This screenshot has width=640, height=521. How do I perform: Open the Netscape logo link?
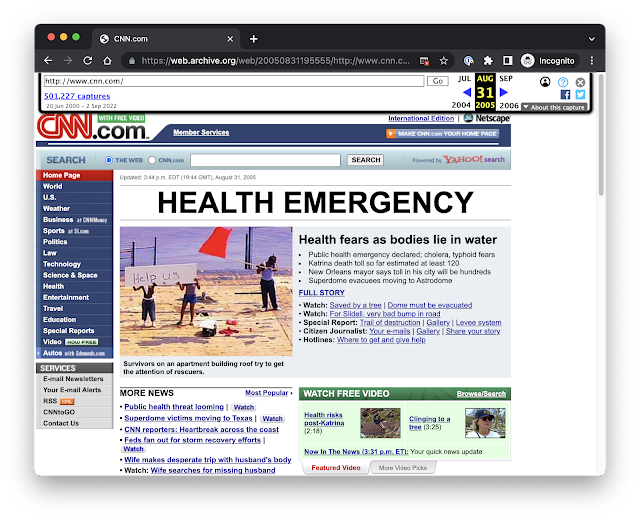[x=487, y=118]
